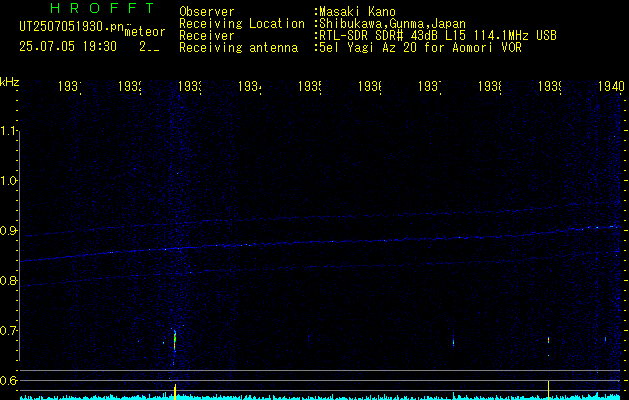Screen dimensions: 629x400
Task: Click the 1932 time axis label
Action: tap(130, 86)
